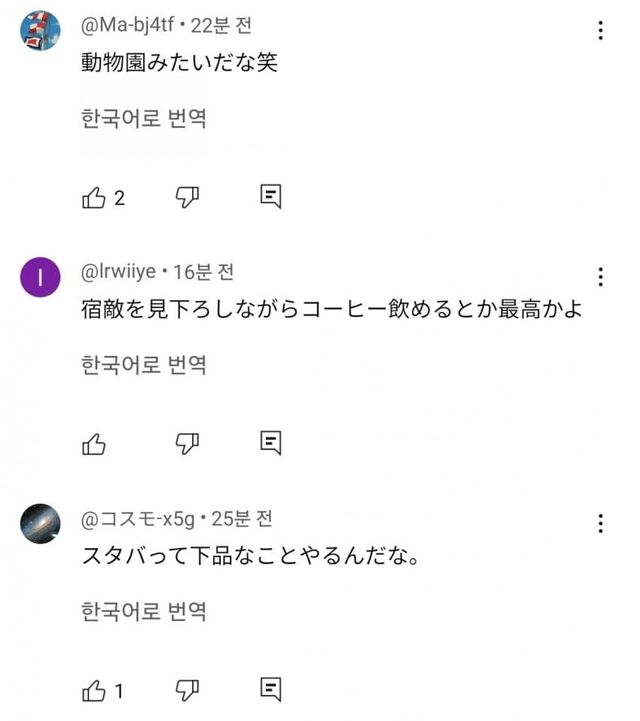Reply to the @Ma-bj4tf comment
Screen dimensions: 640x721
(x=270, y=197)
